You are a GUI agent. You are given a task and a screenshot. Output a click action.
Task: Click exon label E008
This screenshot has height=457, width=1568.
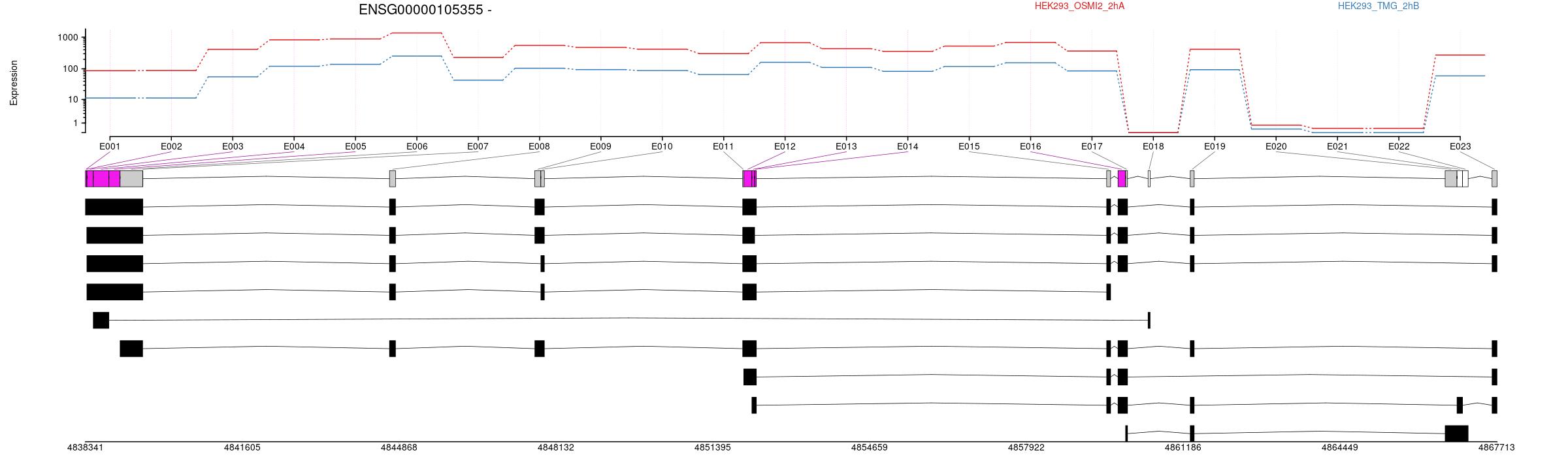(539, 146)
